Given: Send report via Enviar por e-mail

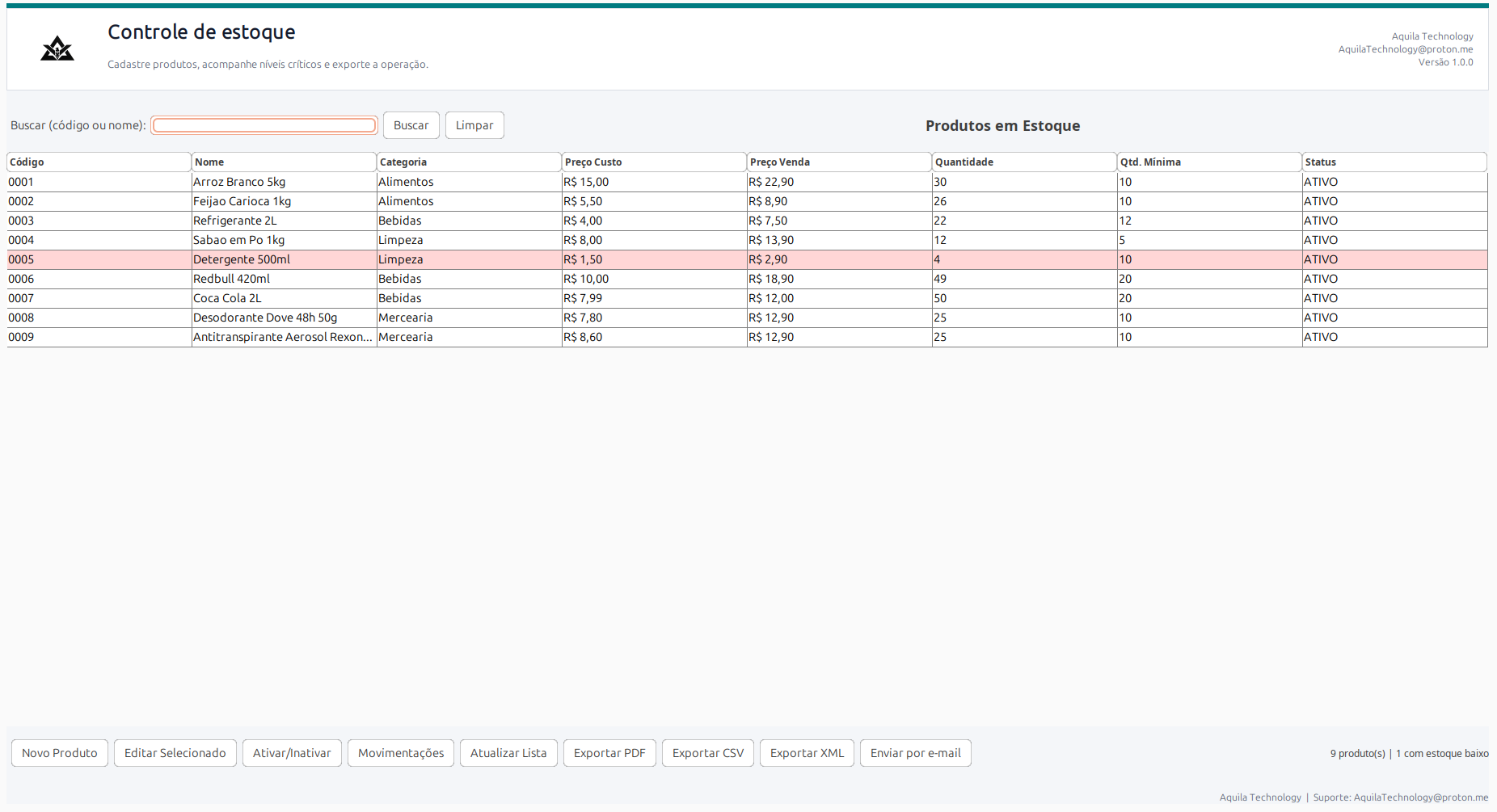Looking at the screenshot, I should coord(916,753).
